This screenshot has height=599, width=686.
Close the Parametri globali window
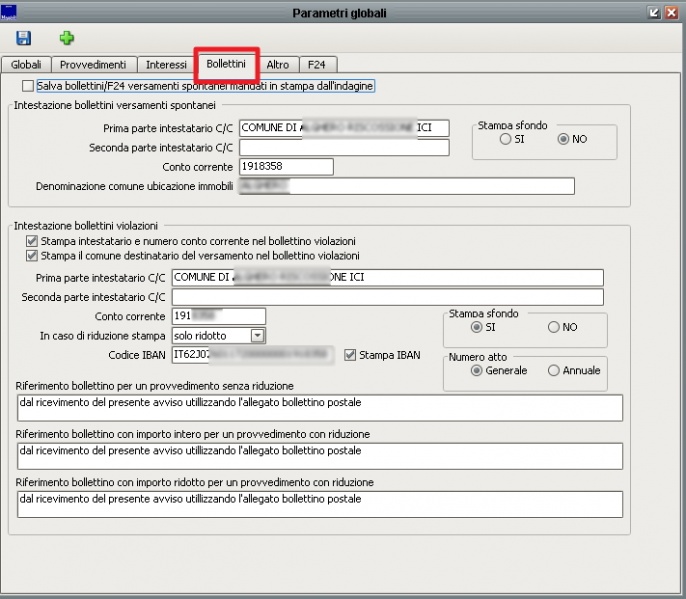coord(671,12)
